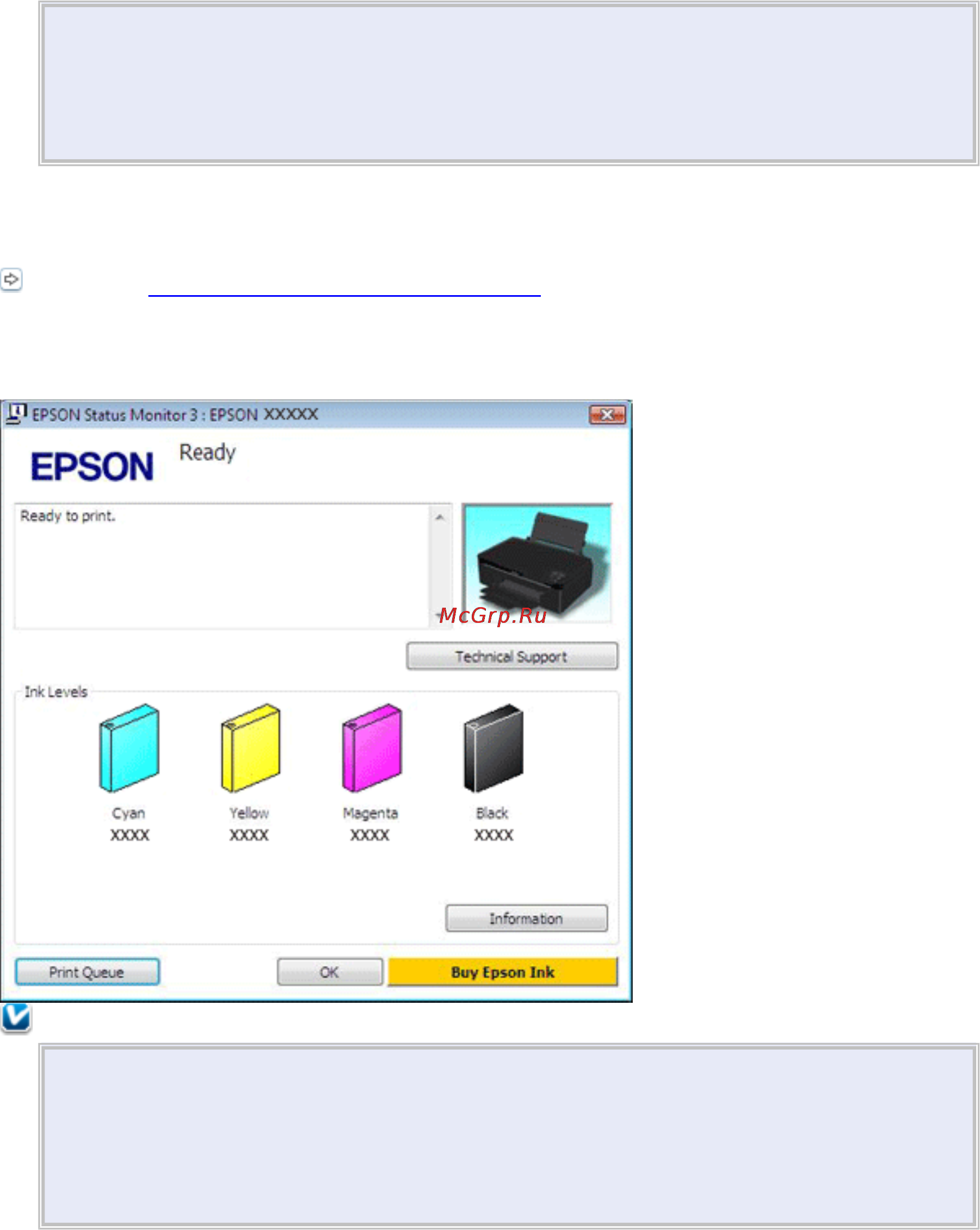This screenshot has height=1230, width=980.
Task: Click the 'Magenta' ink label
Action: click(370, 814)
